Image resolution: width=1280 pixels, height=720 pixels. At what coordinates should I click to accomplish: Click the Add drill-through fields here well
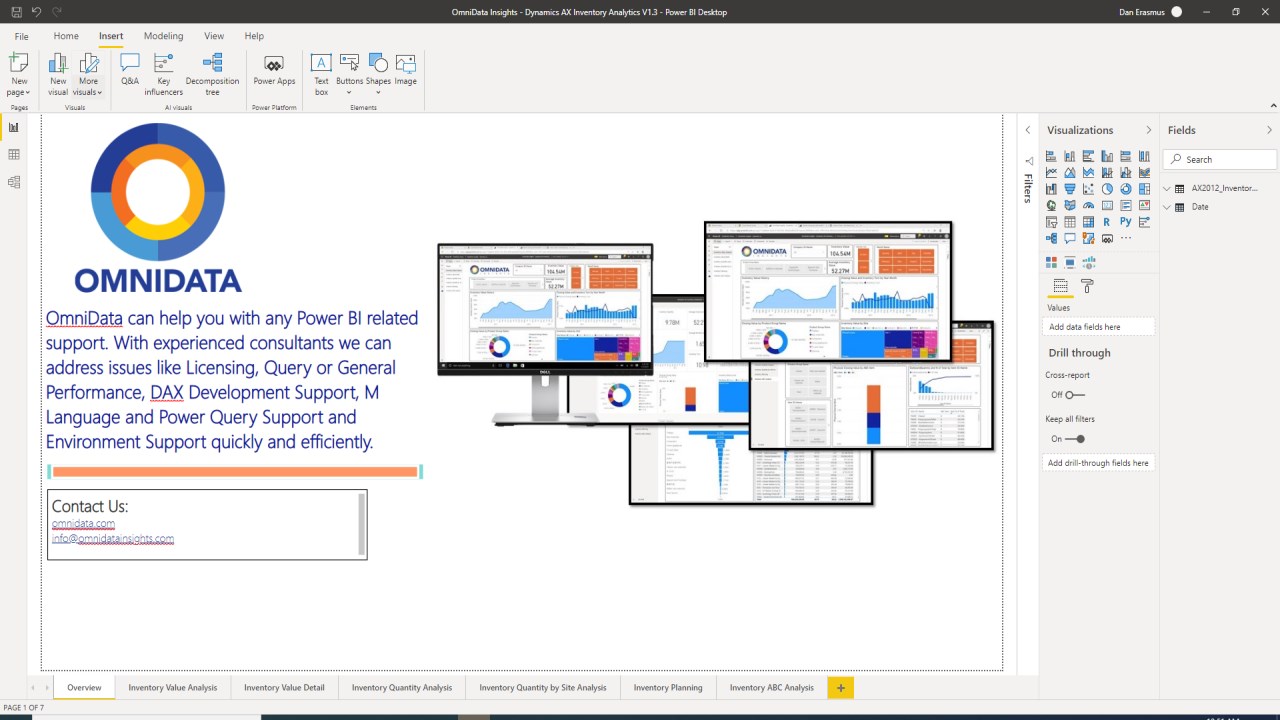coord(1098,463)
